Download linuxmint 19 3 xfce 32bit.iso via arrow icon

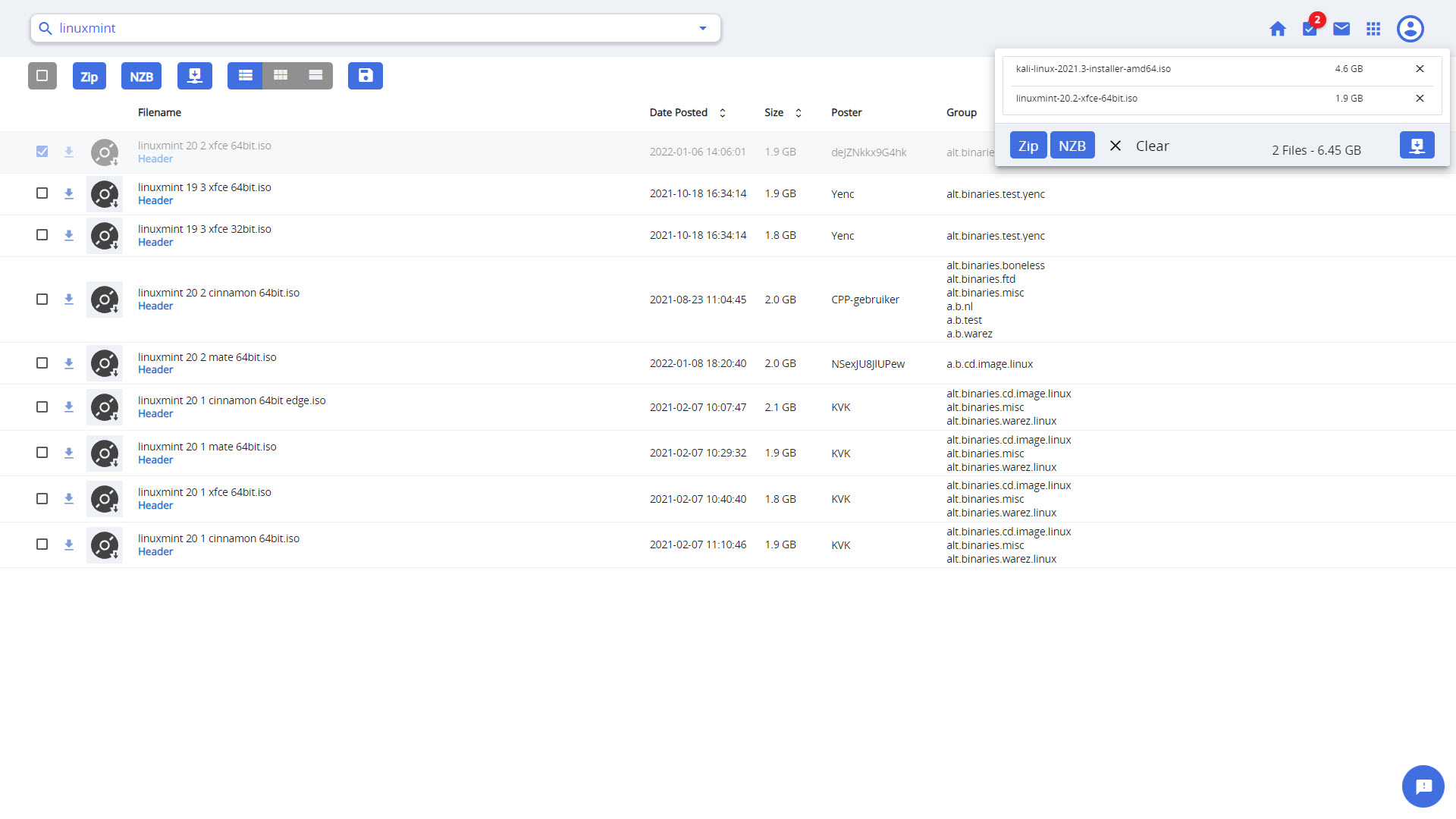69,236
